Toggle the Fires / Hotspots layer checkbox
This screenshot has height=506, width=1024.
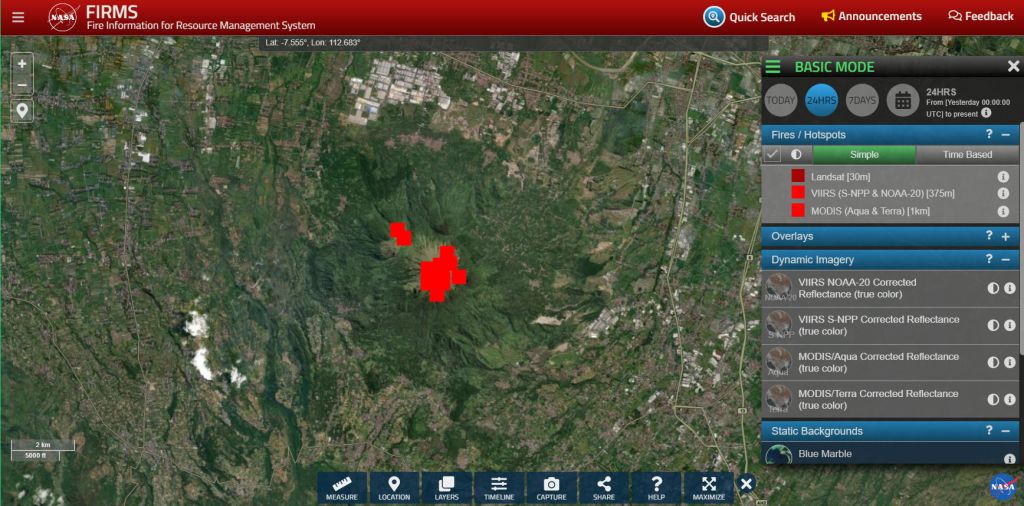click(773, 155)
